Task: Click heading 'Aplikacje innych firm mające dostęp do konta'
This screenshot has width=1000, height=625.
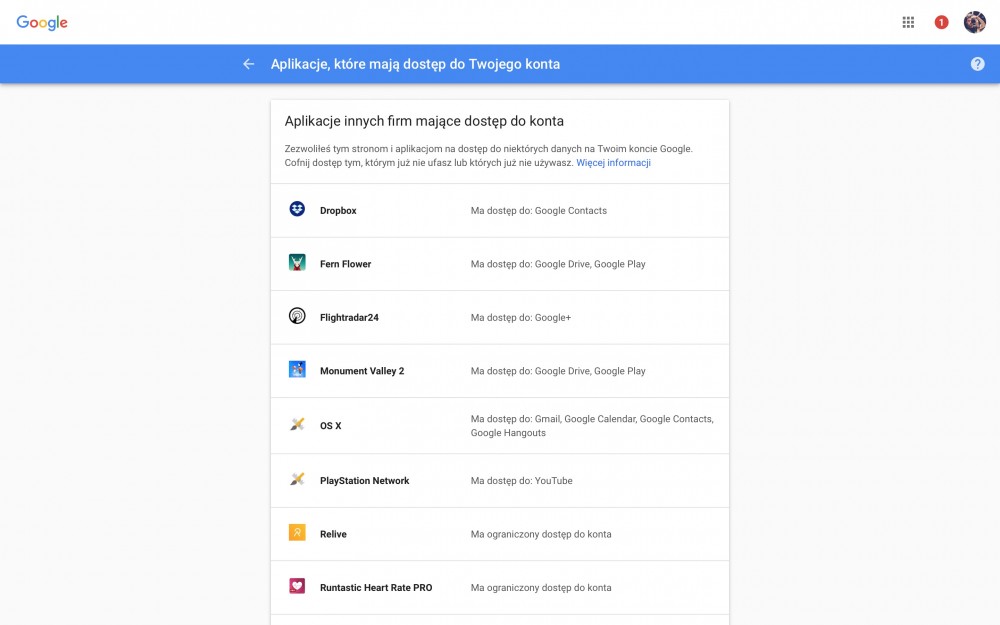Action: 424,121
